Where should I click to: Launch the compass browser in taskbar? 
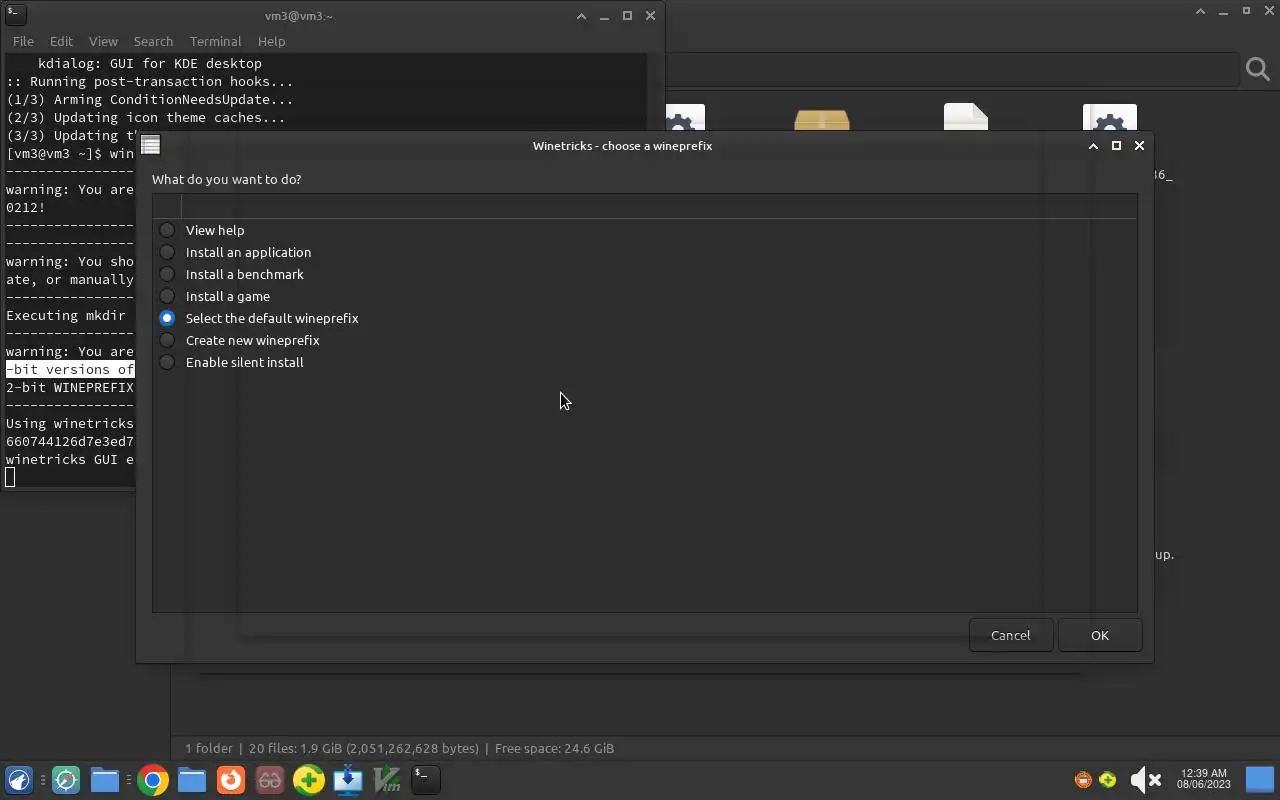pos(66,780)
